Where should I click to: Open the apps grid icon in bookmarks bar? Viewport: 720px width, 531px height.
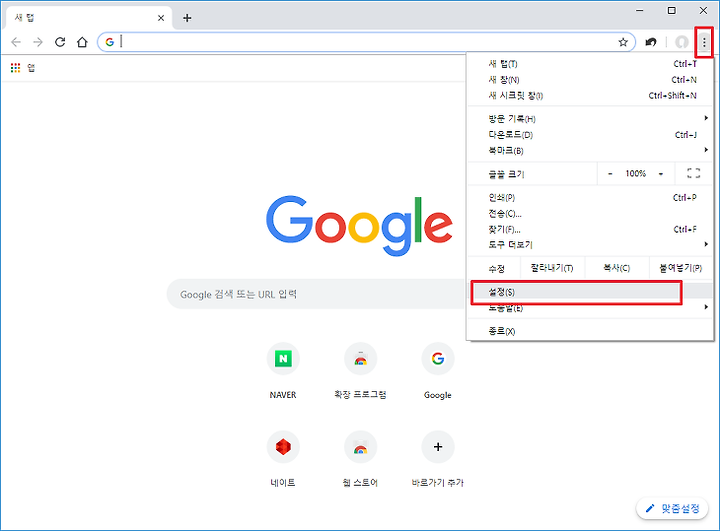[x=16, y=68]
